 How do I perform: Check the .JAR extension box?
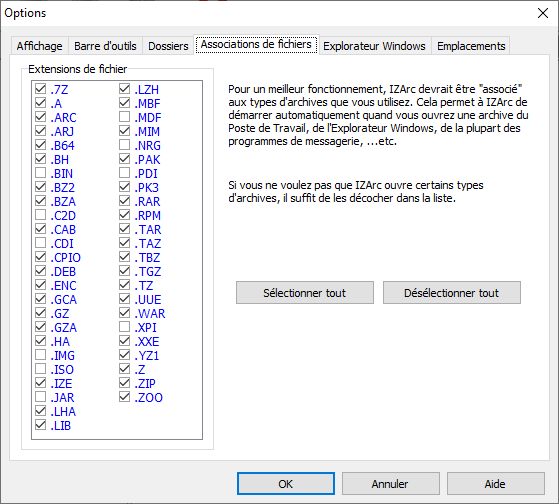coord(41,397)
